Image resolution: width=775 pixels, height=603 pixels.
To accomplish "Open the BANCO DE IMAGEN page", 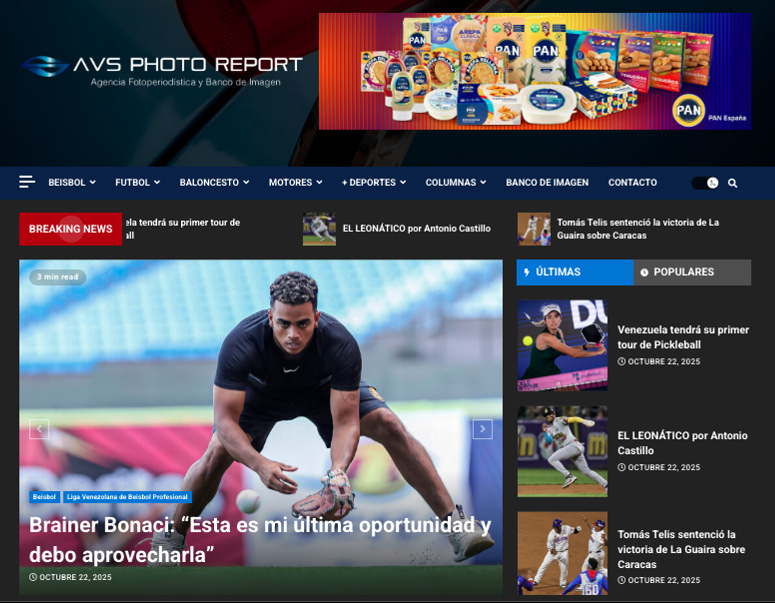I will (x=547, y=182).
